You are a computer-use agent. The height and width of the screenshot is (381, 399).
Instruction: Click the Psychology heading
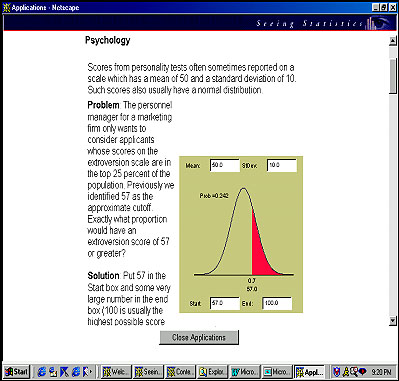coord(107,41)
